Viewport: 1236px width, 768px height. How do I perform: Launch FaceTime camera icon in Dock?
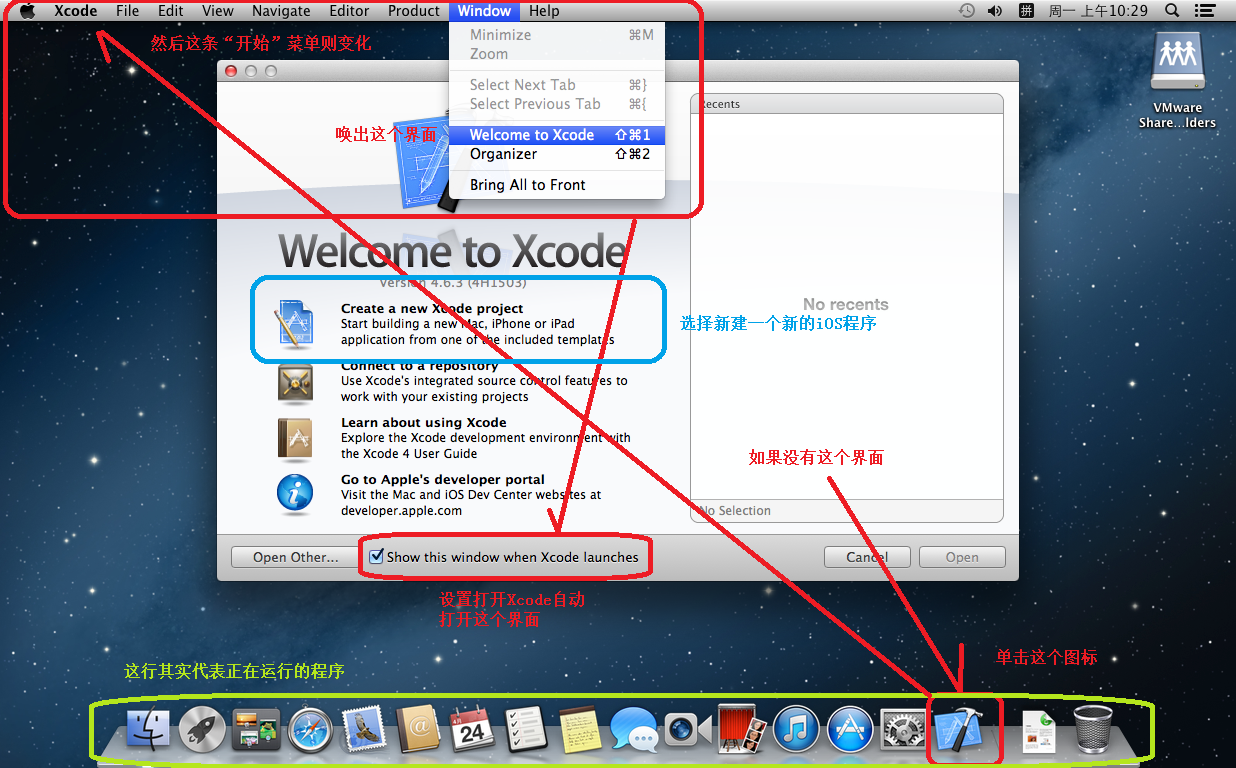688,730
